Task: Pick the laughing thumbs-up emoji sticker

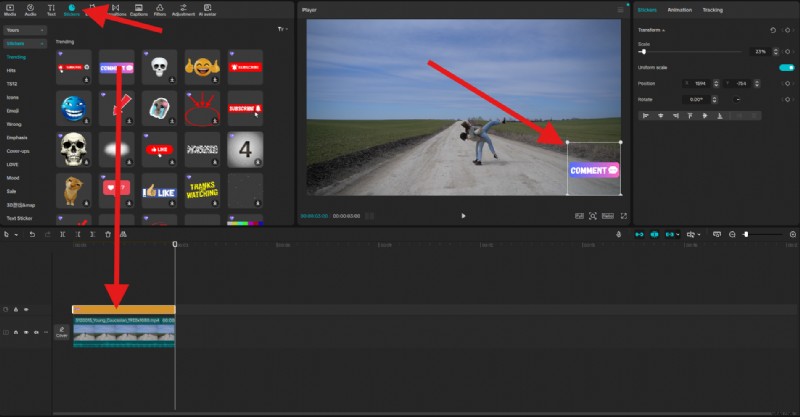Action: [202, 67]
